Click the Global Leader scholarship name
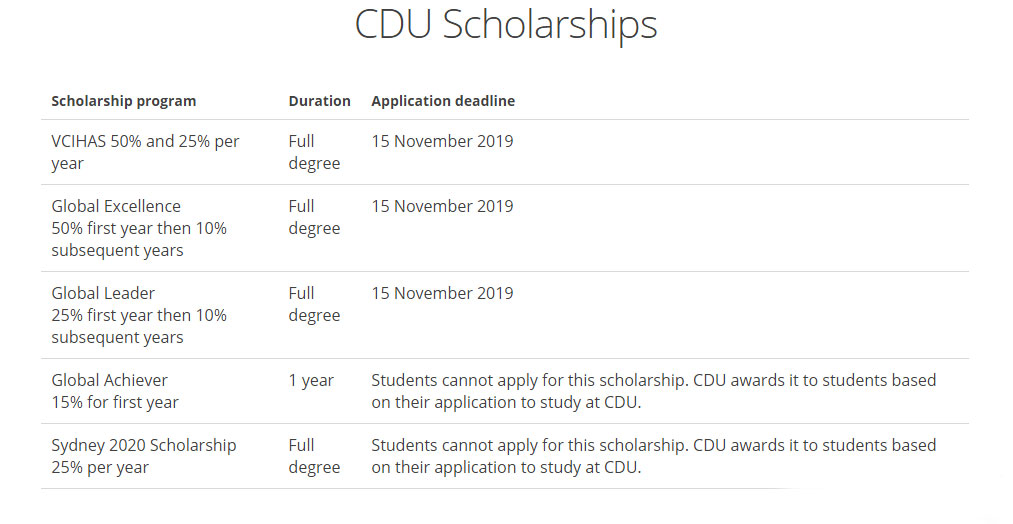Viewport: 1013px width, 524px height. click(103, 293)
